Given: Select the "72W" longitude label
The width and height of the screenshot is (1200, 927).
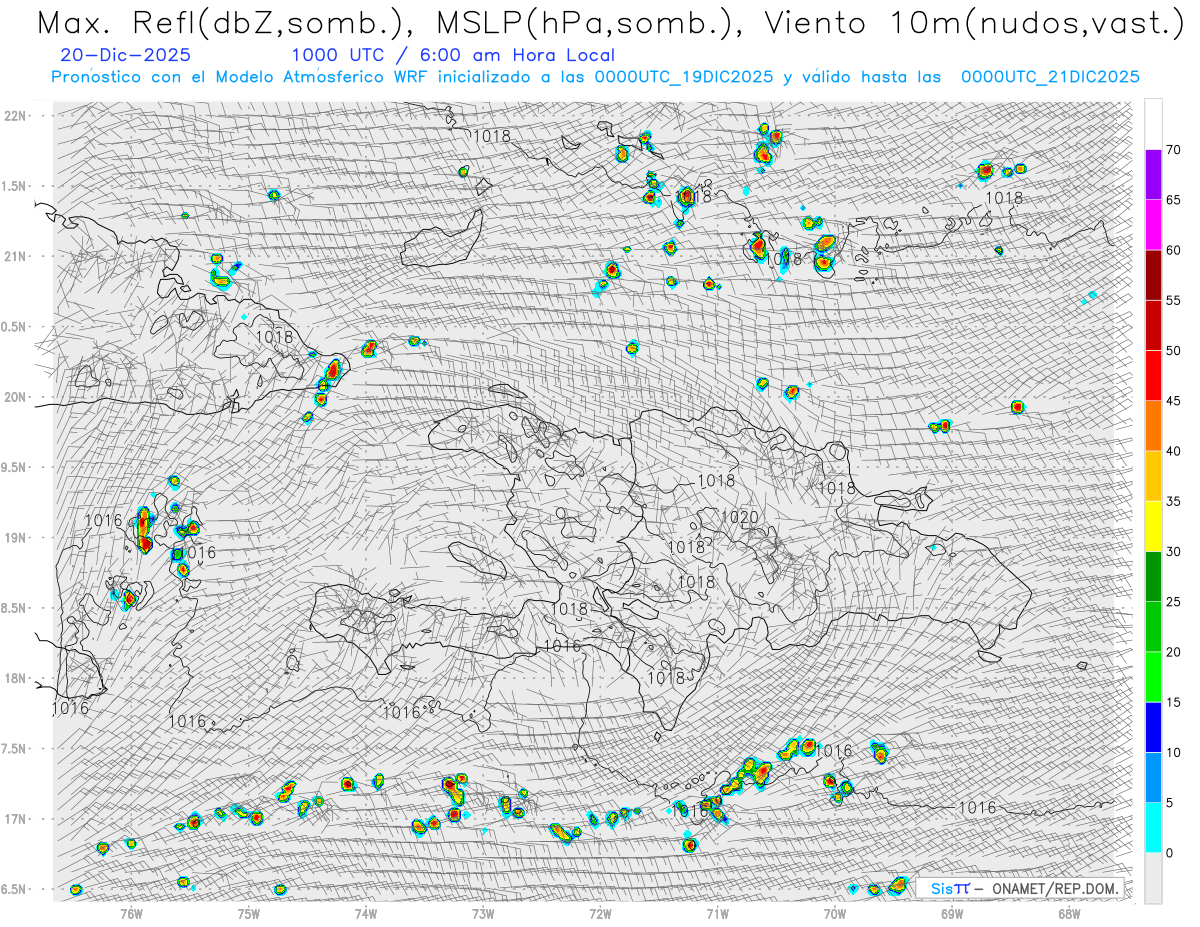Looking at the screenshot, I should pos(600,912).
